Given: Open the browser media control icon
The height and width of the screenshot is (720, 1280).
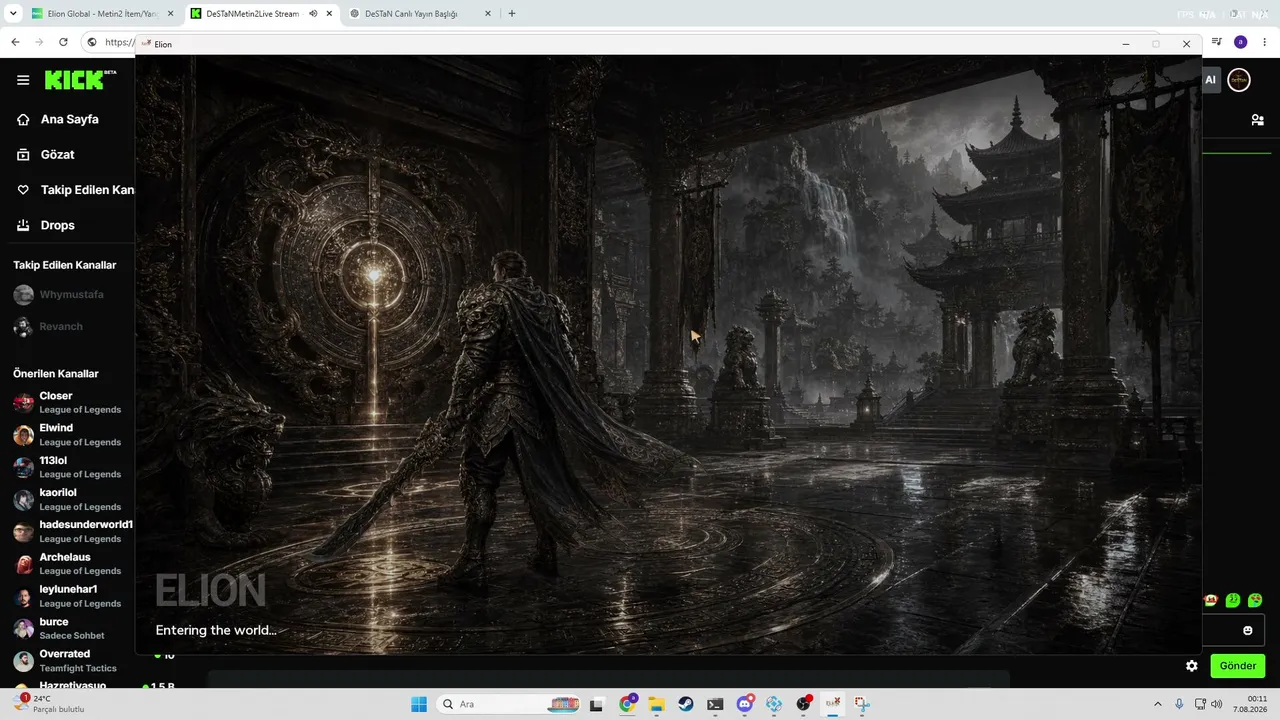Looking at the screenshot, I should tap(1217, 42).
